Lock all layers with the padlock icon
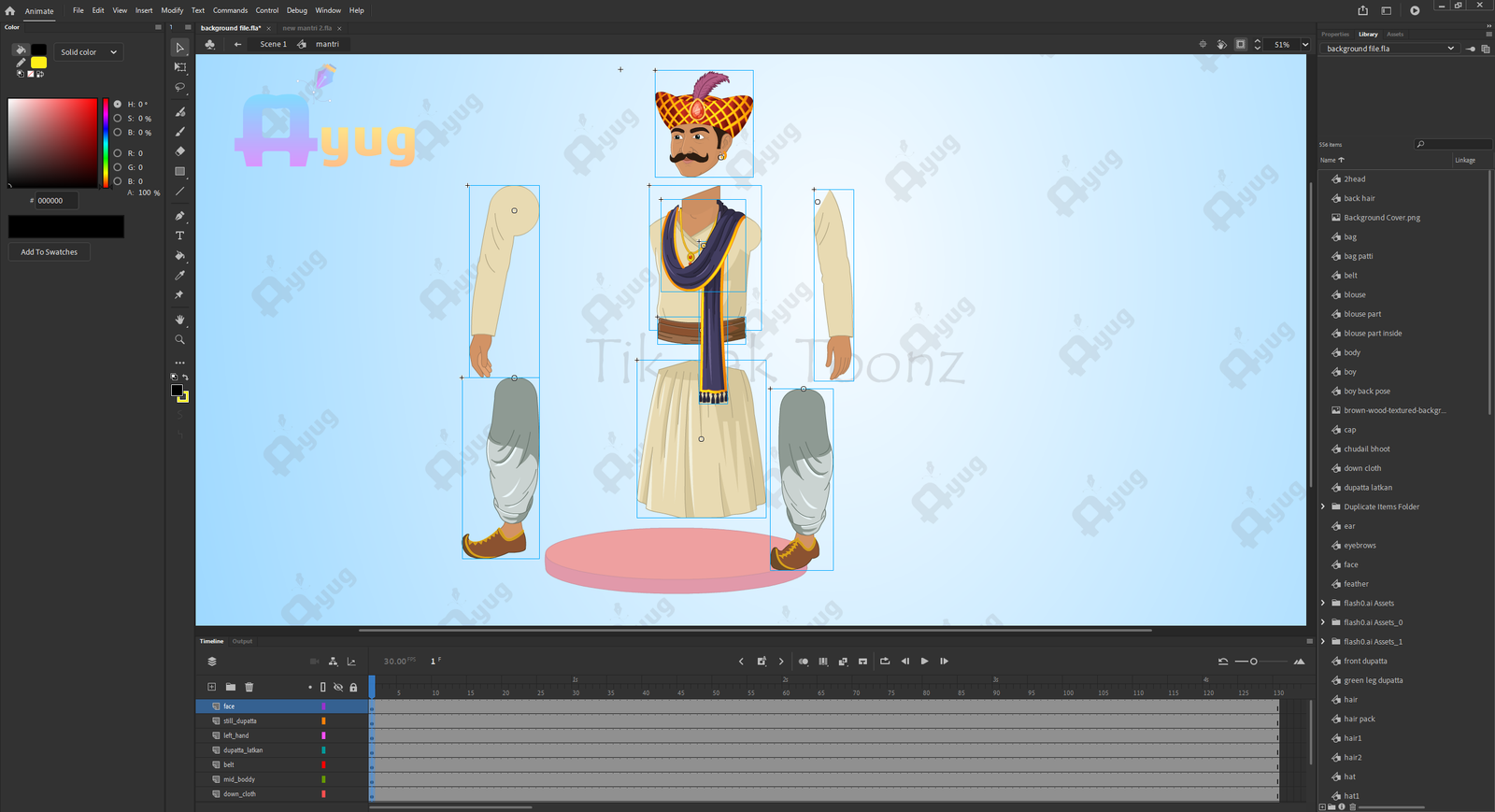This screenshot has height=812, width=1495. click(353, 687)
